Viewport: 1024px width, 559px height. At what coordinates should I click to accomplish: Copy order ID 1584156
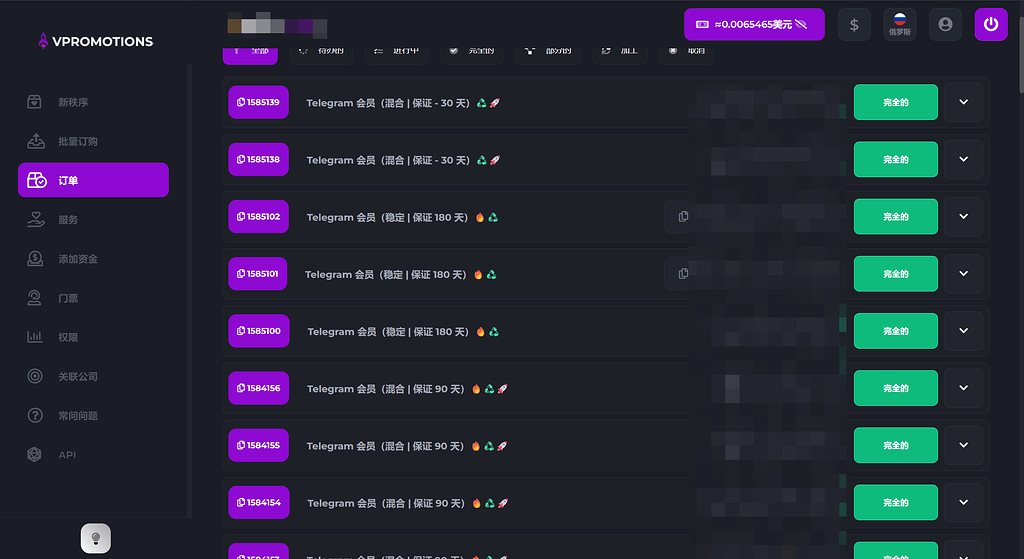pos(259,388)
